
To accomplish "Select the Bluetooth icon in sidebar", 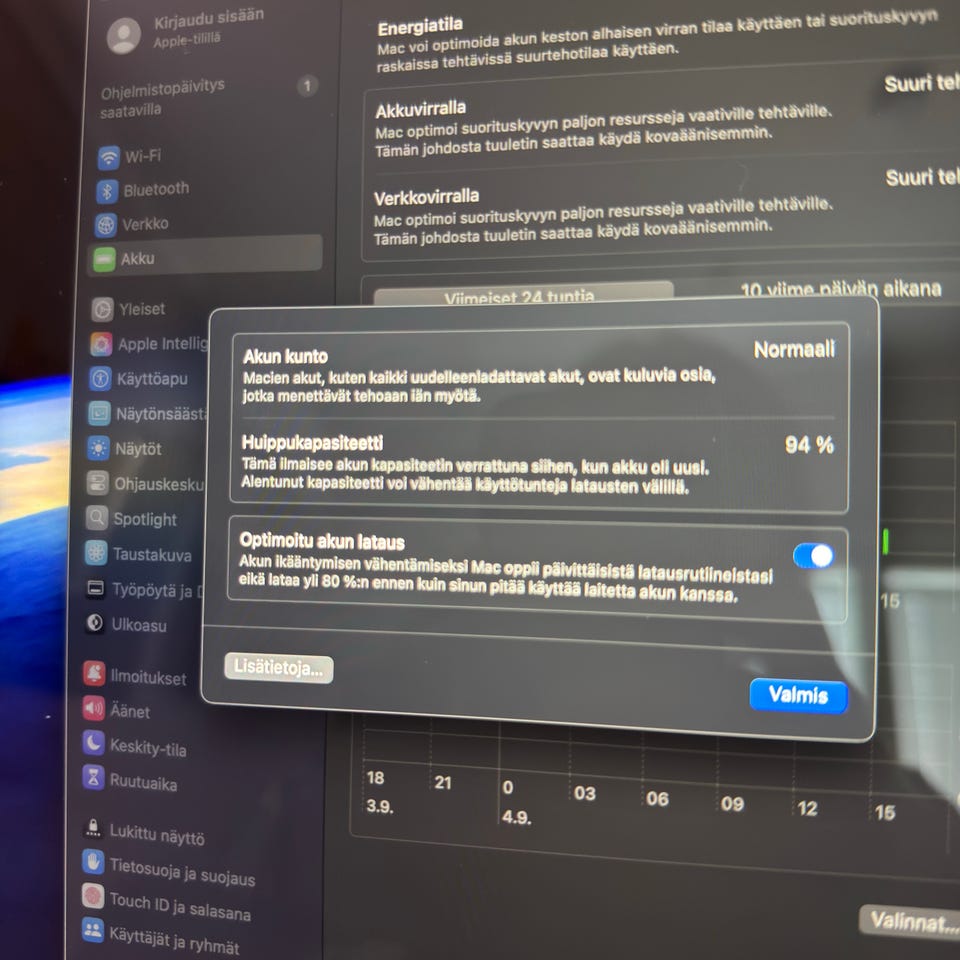I will [x=107, y=192].
